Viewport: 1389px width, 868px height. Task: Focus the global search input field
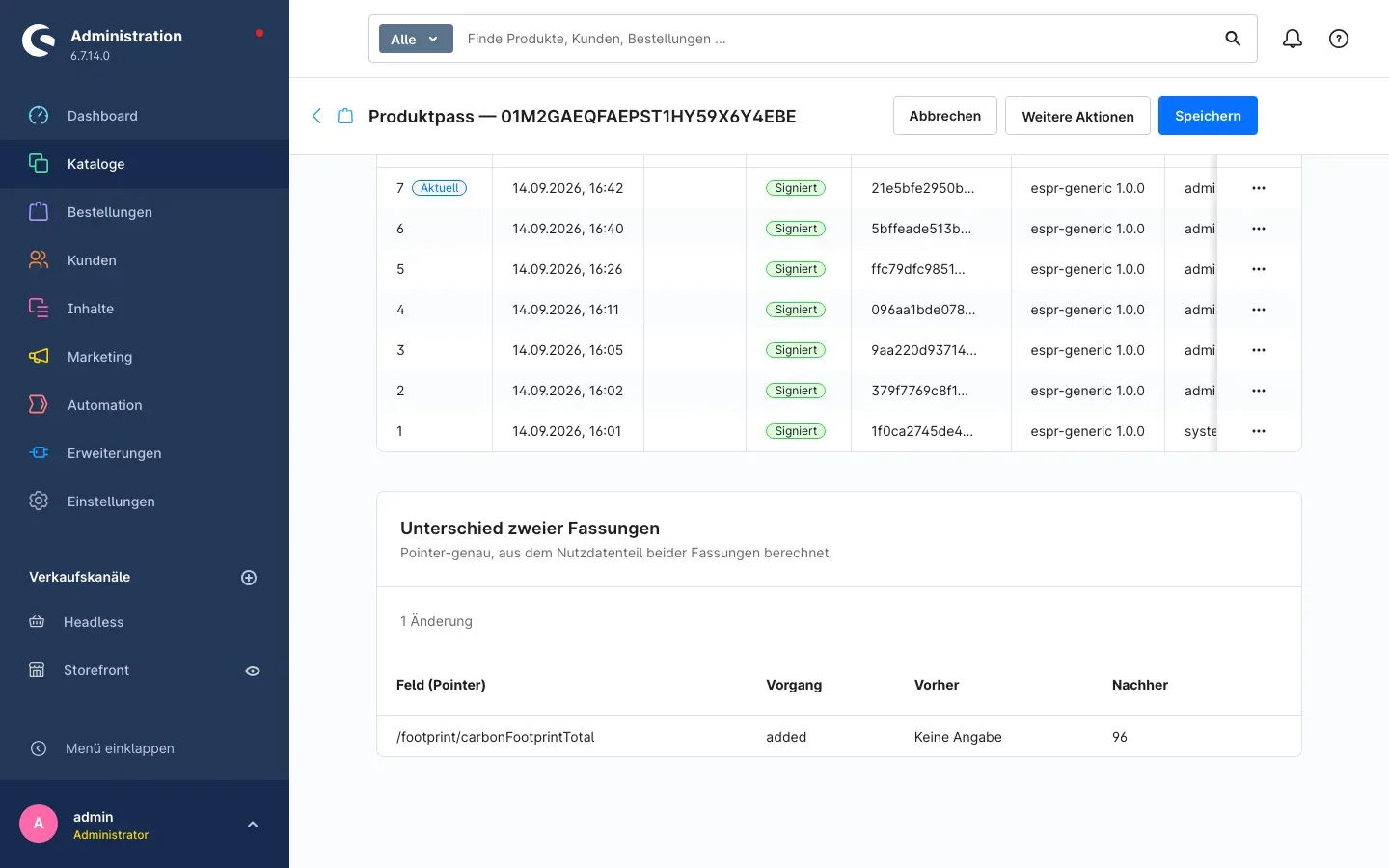pos(835,39)
